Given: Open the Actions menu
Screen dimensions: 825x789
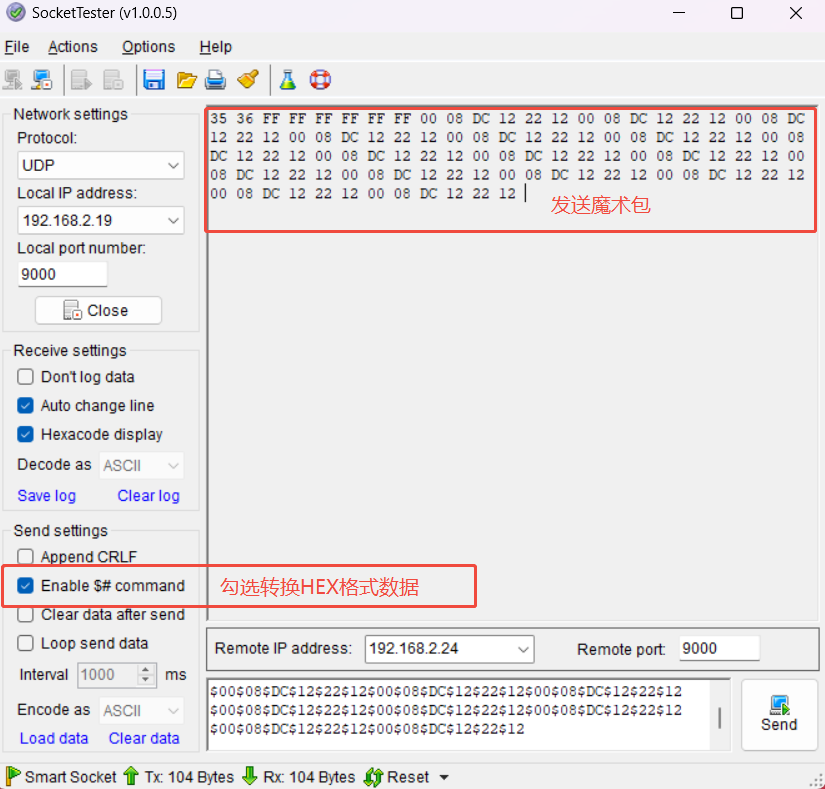Looking at the screenshot, I should [73, 47].
